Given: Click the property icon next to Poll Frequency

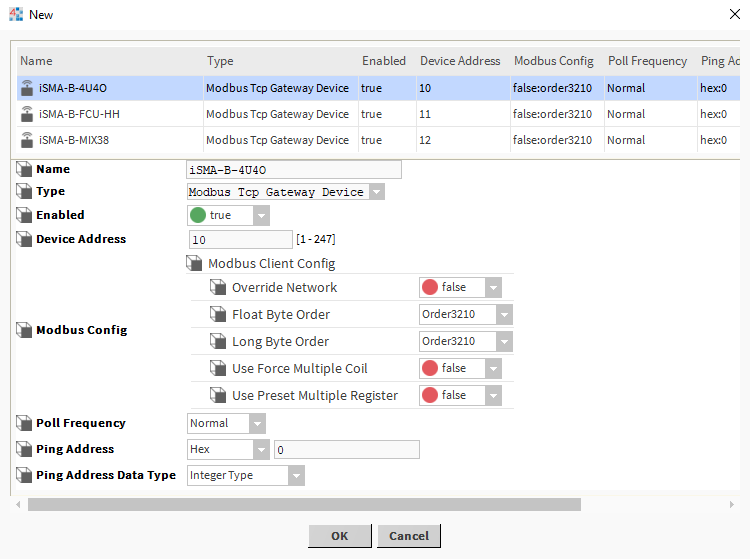Looking at the screenshot, I should pos(24,423).
